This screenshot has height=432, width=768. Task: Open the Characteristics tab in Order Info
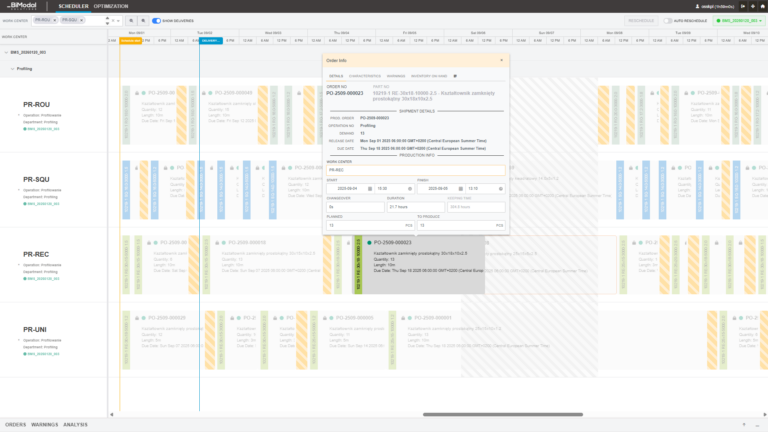click(365, 75)
